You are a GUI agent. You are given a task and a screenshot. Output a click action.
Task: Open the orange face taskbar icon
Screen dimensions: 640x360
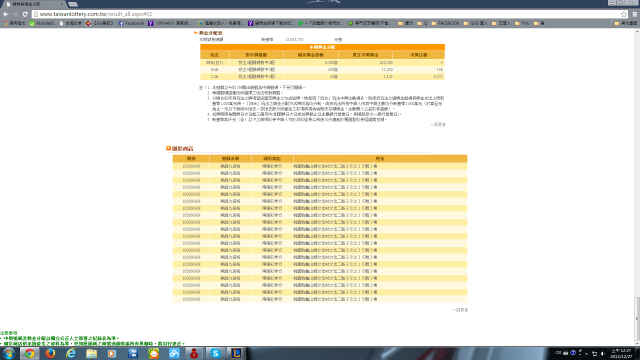[153, 353]
